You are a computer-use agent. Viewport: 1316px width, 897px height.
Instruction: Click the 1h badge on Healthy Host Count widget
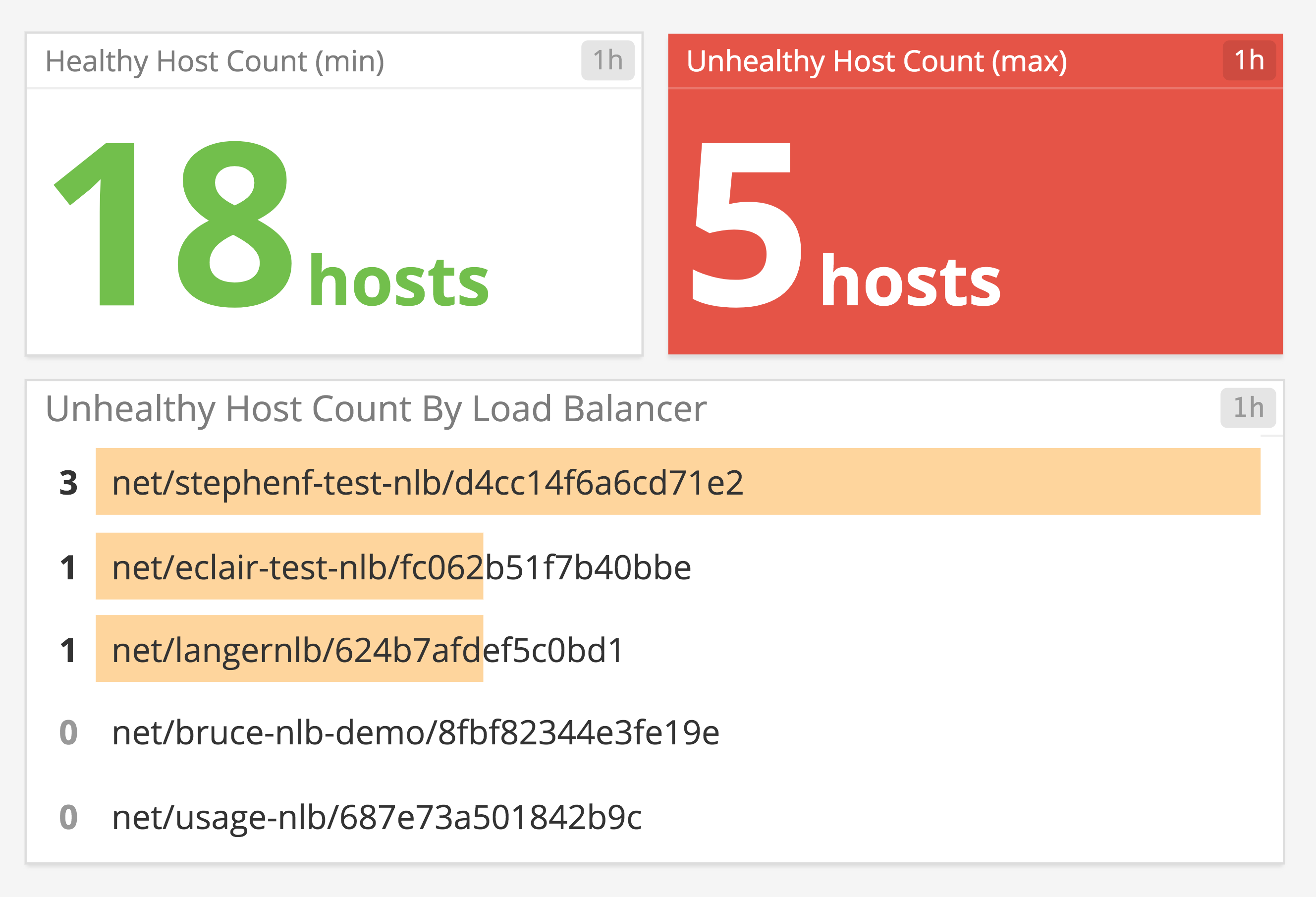607,59
